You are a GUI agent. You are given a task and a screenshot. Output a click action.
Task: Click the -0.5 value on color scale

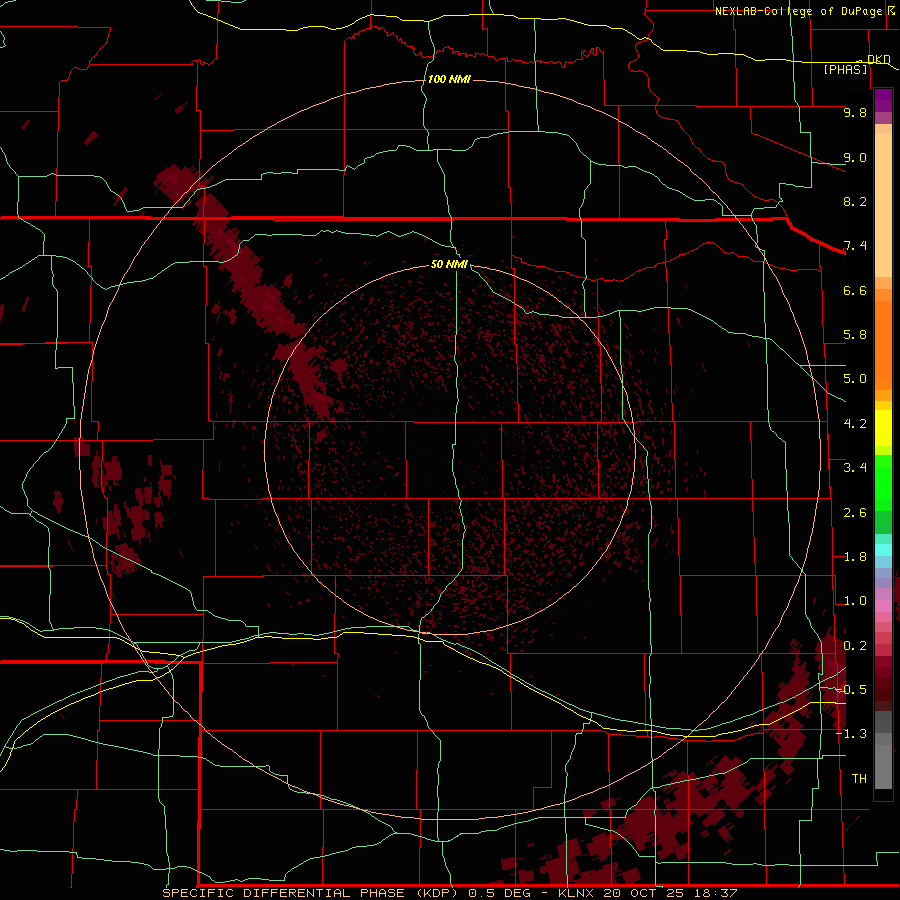pos(852,690)
